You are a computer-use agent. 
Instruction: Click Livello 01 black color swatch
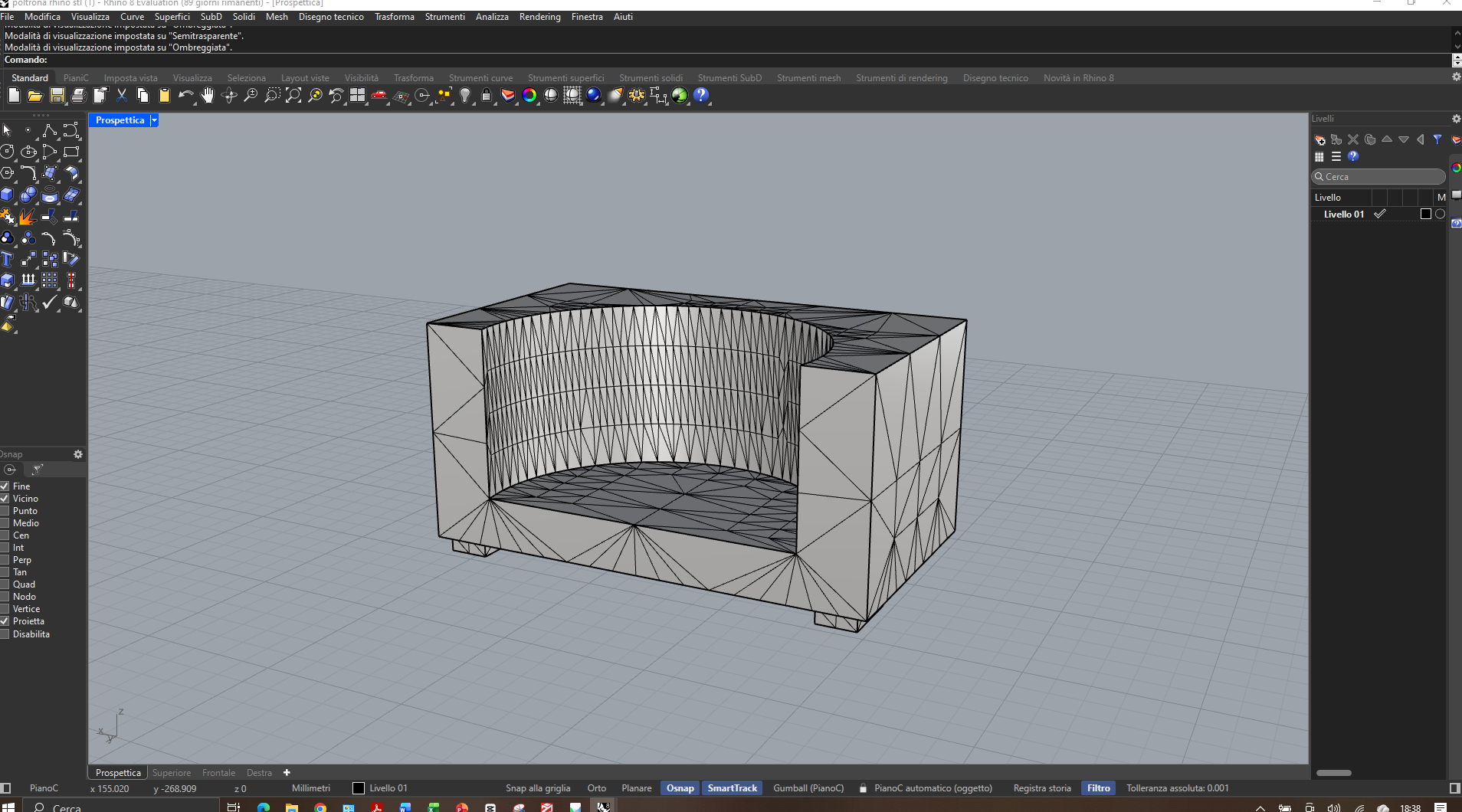pos(1425,214)
